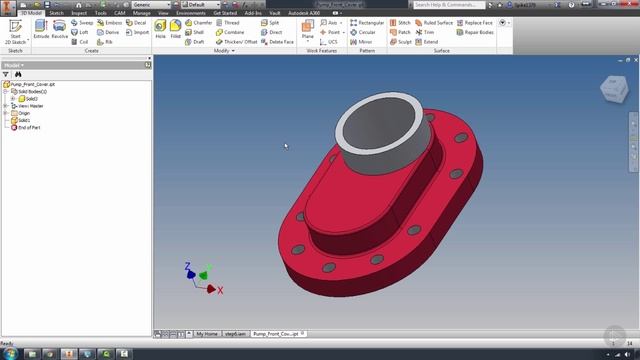Switch to the Sketch ribbon tab
The height and width of the screenshot is (360, 640).
(56, 13)
